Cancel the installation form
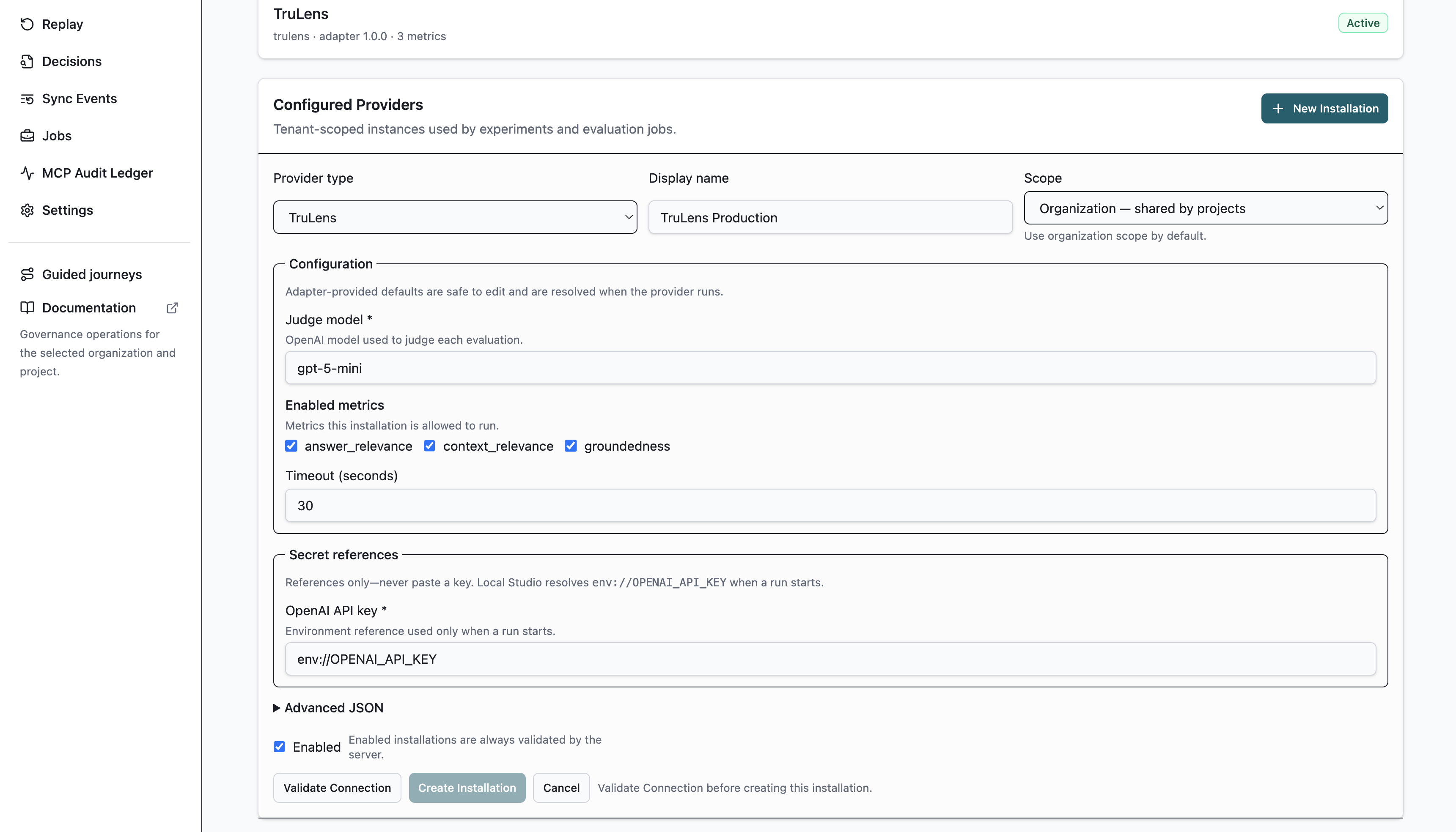1456x832 pixels. click(x=561, y=788)
